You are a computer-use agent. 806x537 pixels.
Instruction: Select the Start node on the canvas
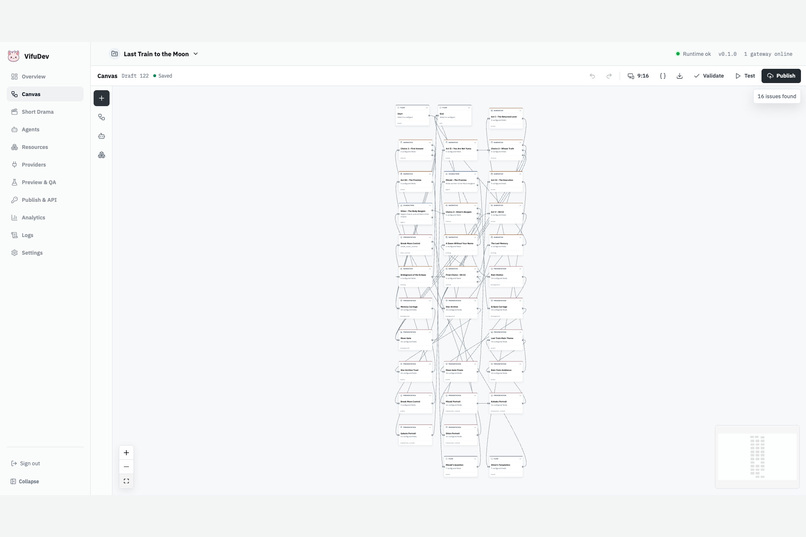coord(413,115)
